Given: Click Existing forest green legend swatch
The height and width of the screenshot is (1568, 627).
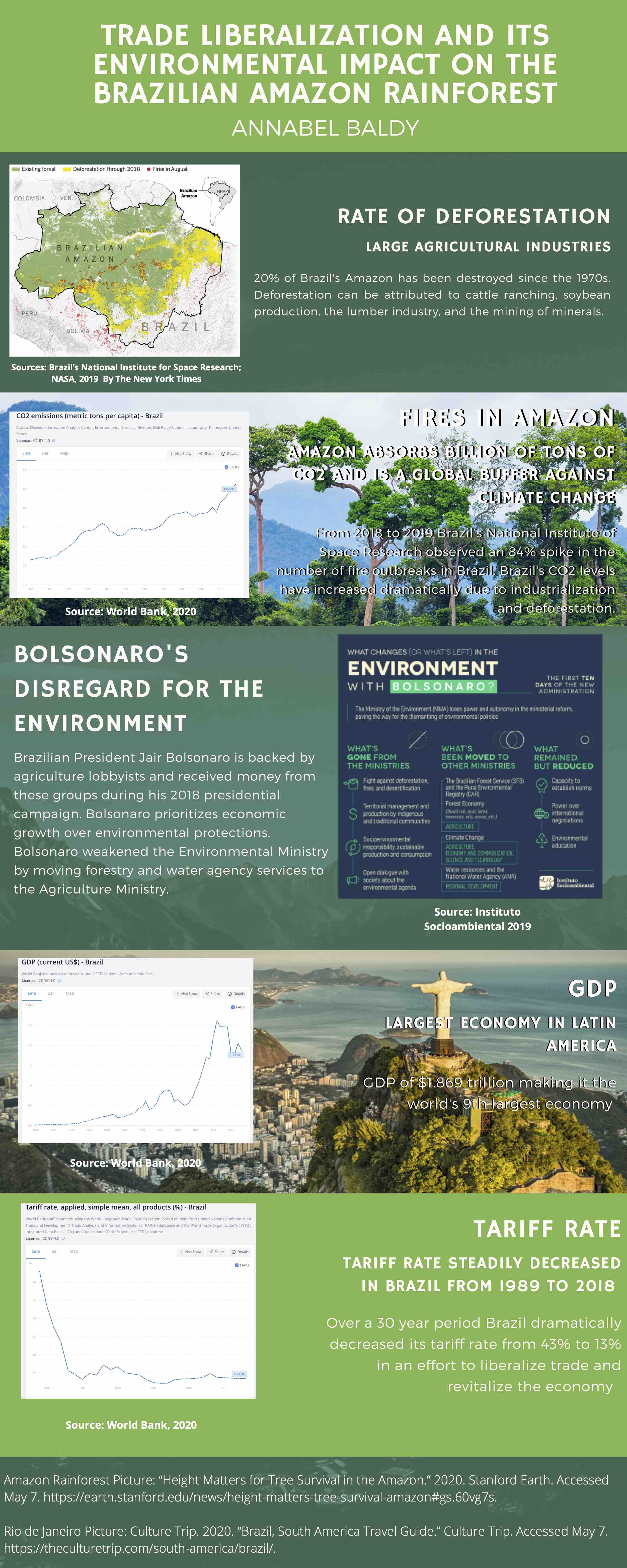Looking at the screenshot, I should point(16,169).
